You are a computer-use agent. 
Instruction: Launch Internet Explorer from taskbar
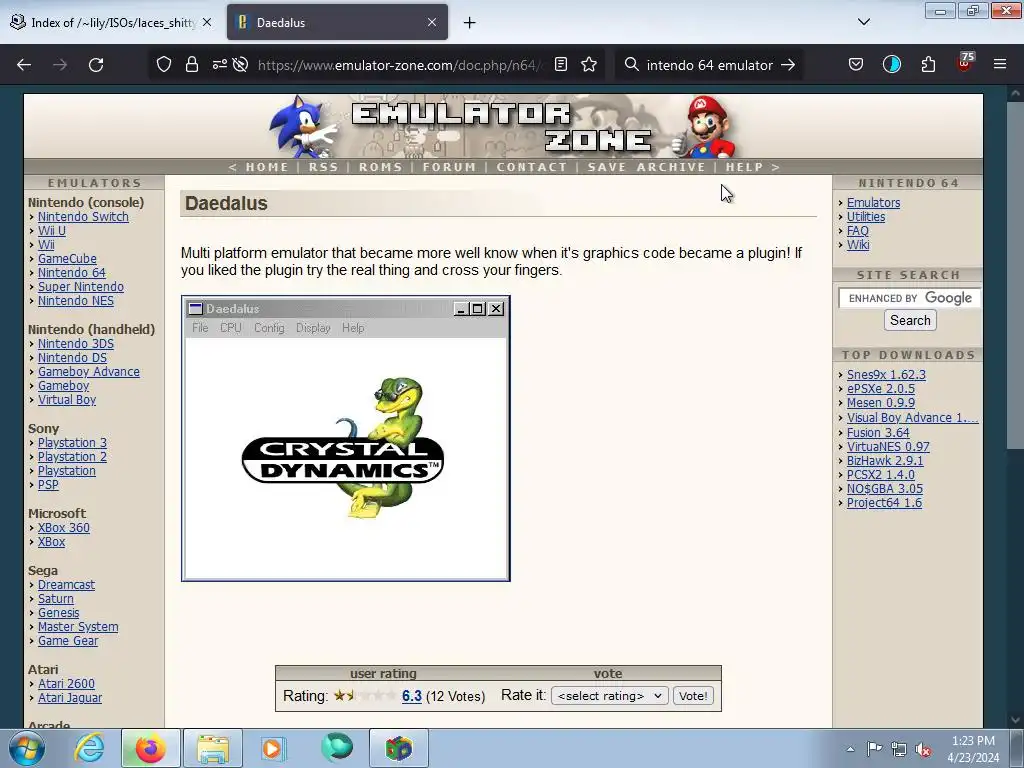[x=89, y=748]
